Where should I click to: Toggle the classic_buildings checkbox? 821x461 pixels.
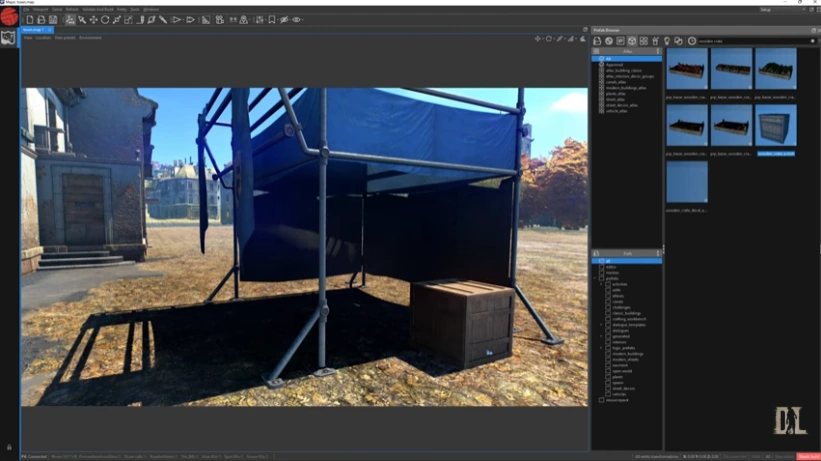click(x=608, y=313)
